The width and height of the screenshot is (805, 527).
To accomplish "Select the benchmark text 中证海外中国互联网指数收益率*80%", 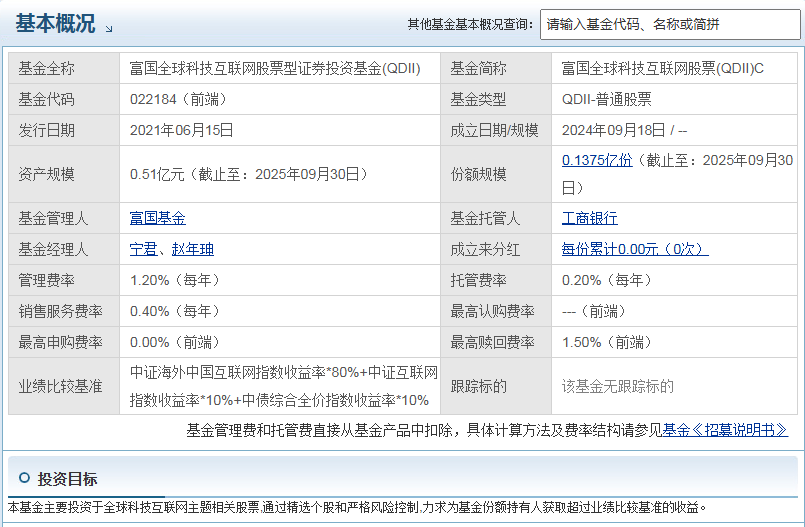I will [244, 373].
